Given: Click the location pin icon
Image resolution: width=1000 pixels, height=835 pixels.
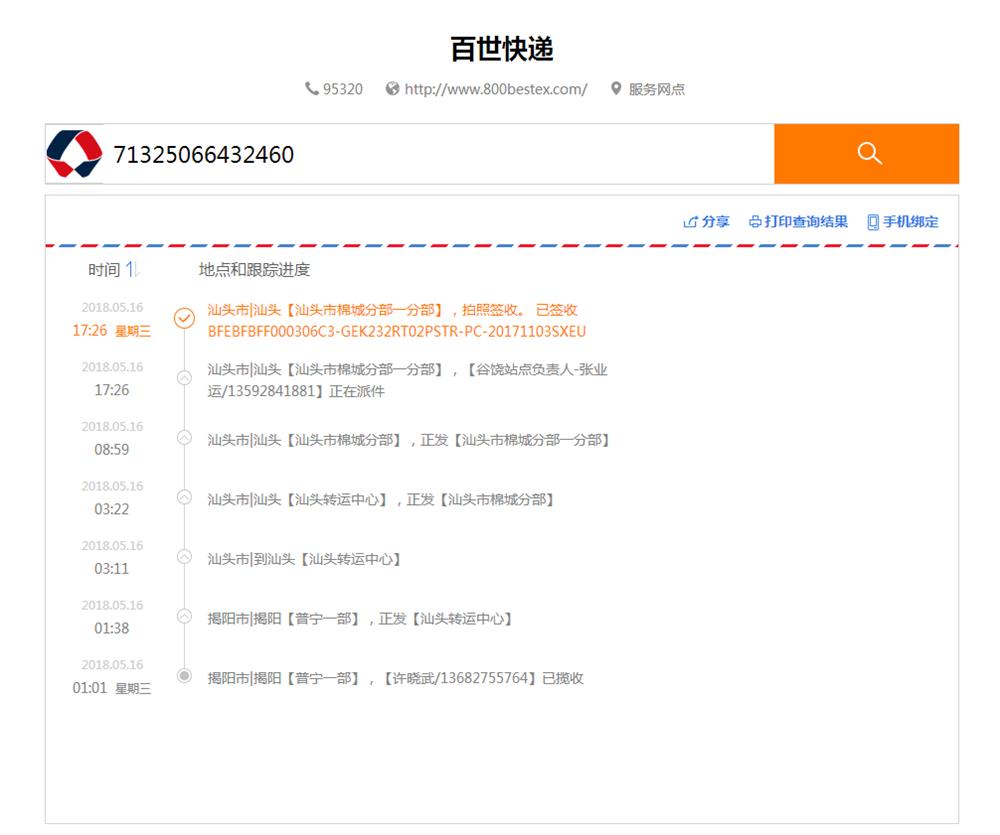Looking at the screenshot, I should pos(615,88).
